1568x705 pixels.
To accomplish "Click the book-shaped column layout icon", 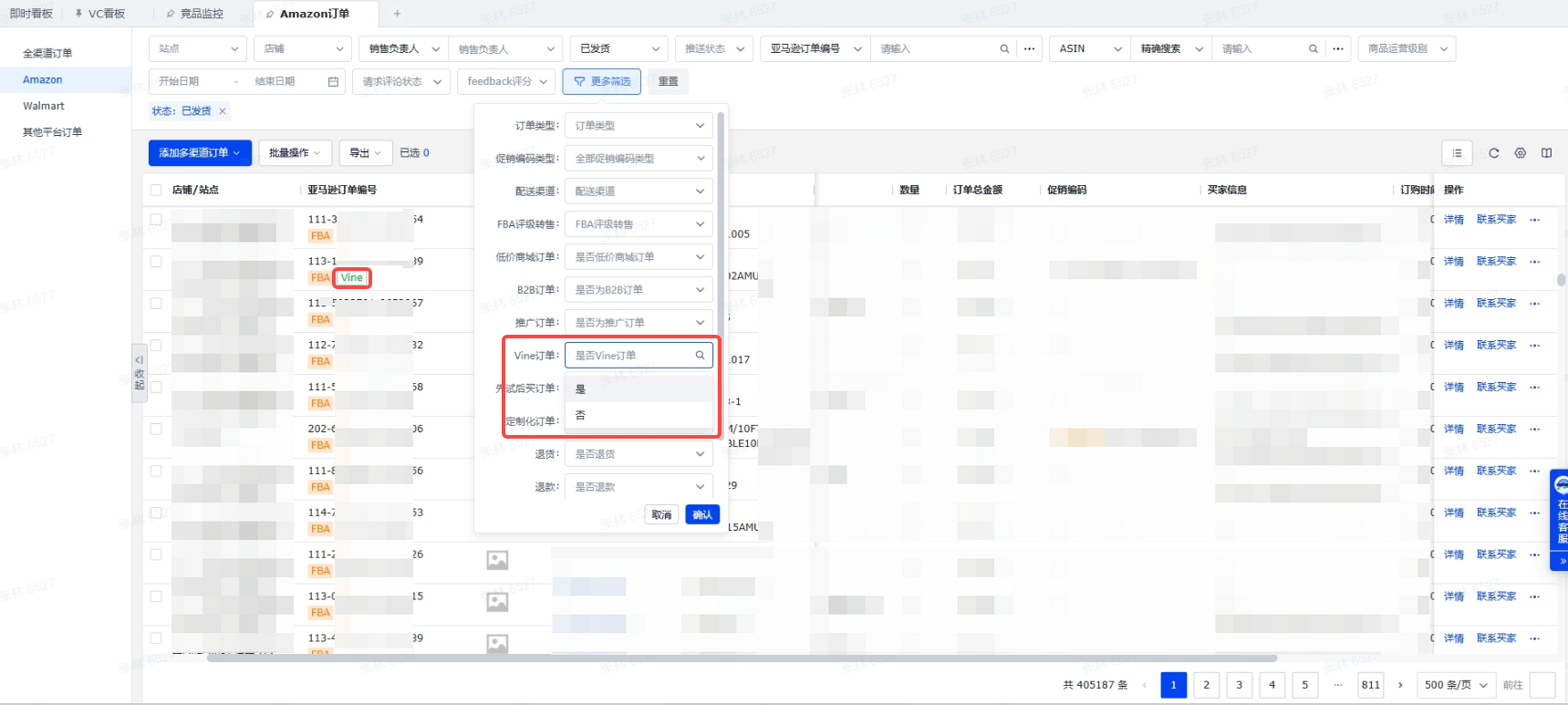I will (x=1546, y=153).
